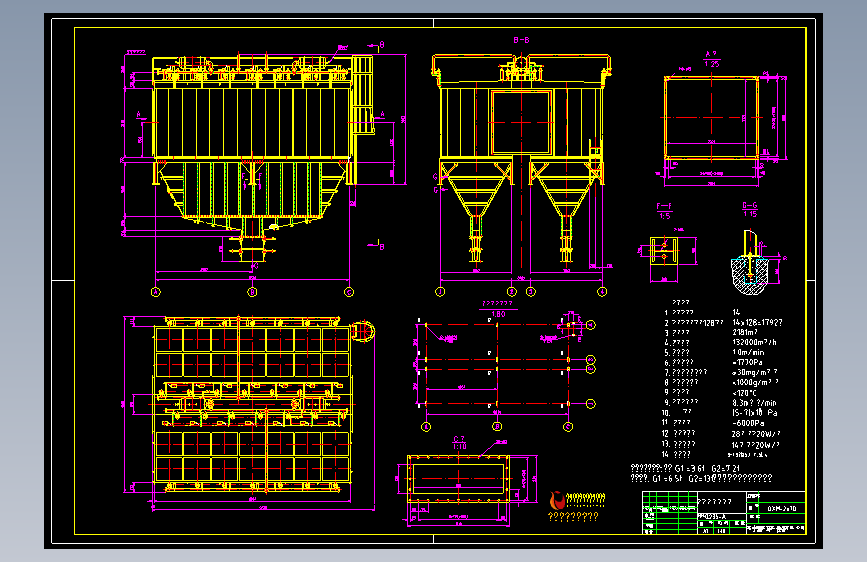Click the B-B section view title
This screenshot has width=867, height=562.
(521, 40)
